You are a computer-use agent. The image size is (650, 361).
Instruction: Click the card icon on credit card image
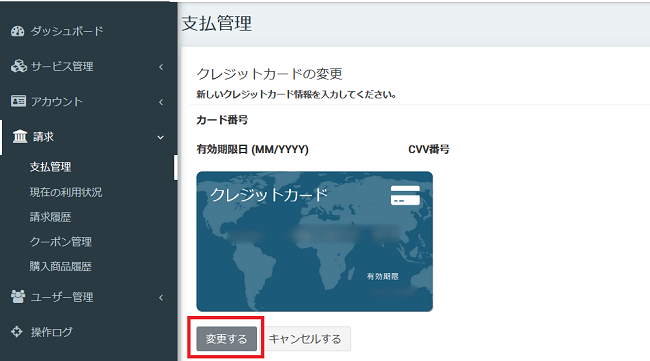[x=405, y=195]
